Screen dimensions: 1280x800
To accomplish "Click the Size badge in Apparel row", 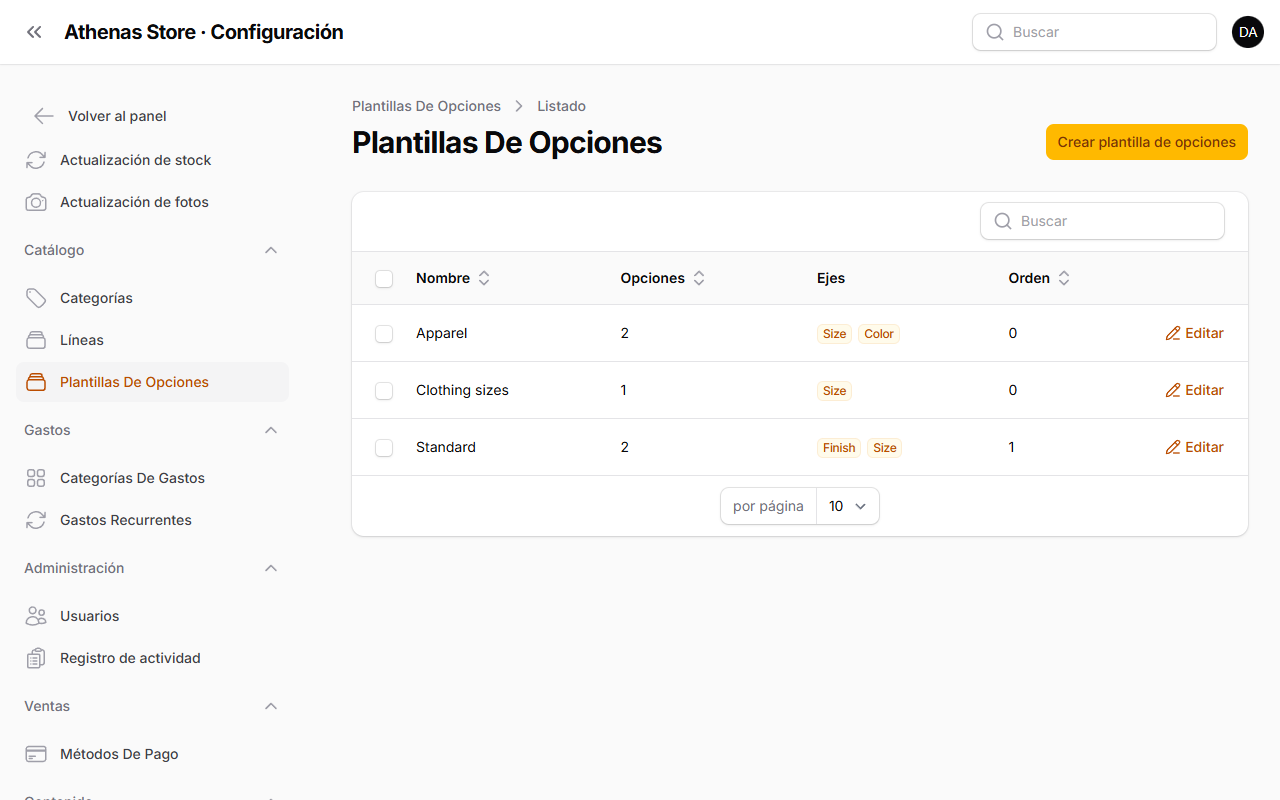I will tap(834, 334).
